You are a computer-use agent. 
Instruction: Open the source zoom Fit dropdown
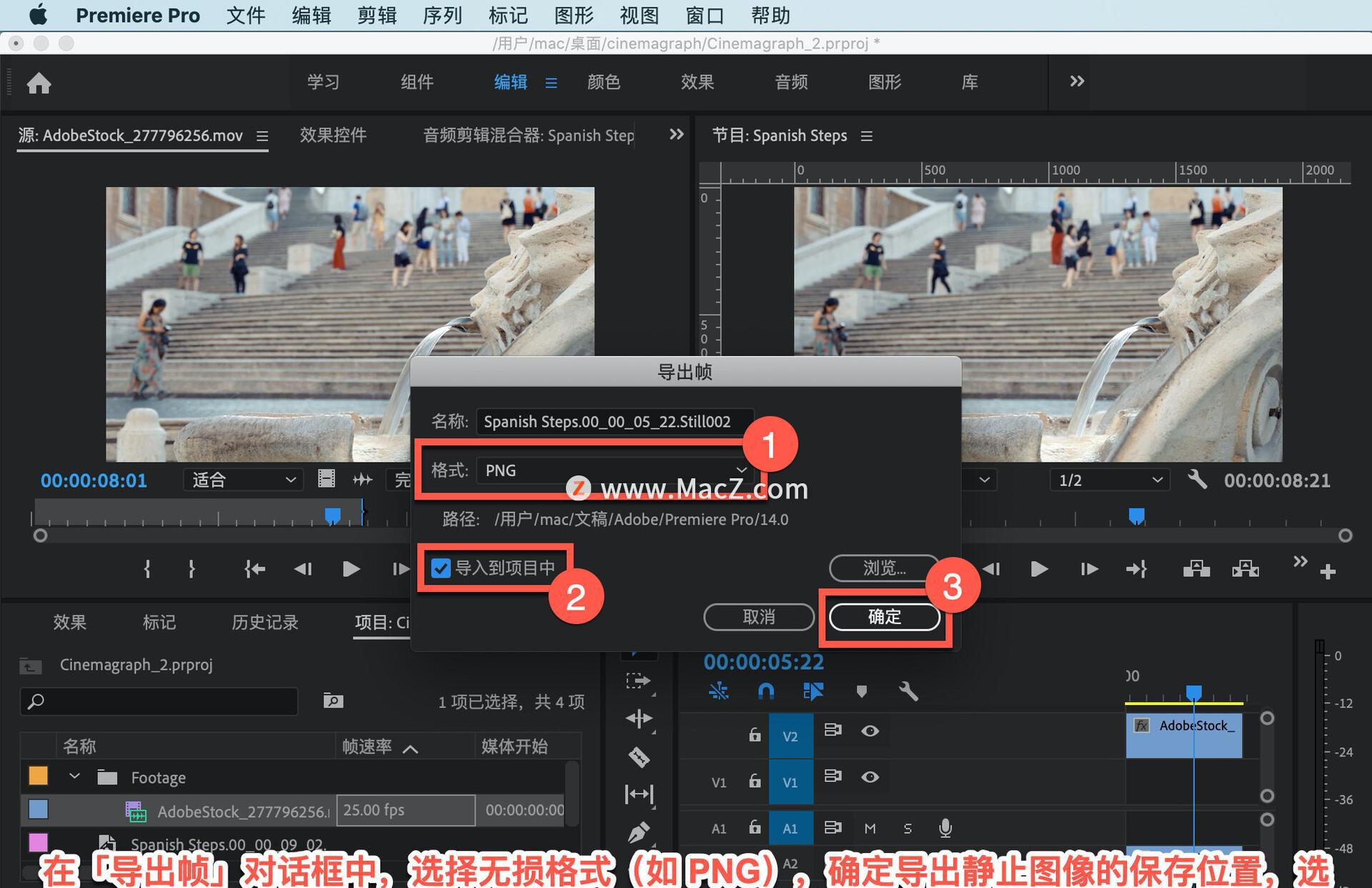(x=243, y=480)
